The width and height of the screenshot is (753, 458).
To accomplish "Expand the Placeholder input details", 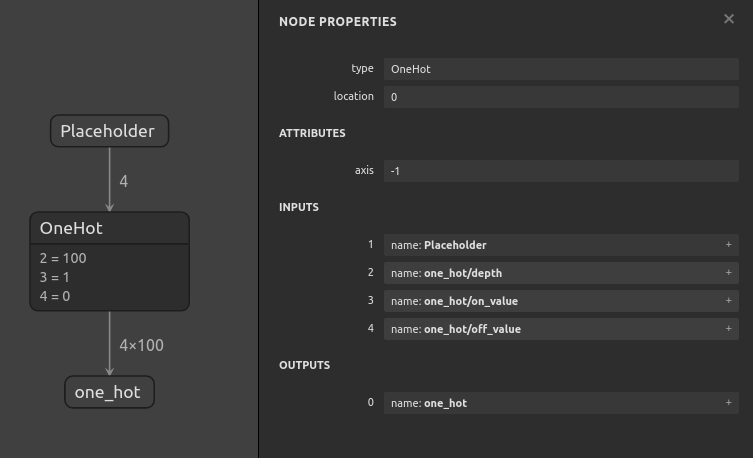I will 728,245.
